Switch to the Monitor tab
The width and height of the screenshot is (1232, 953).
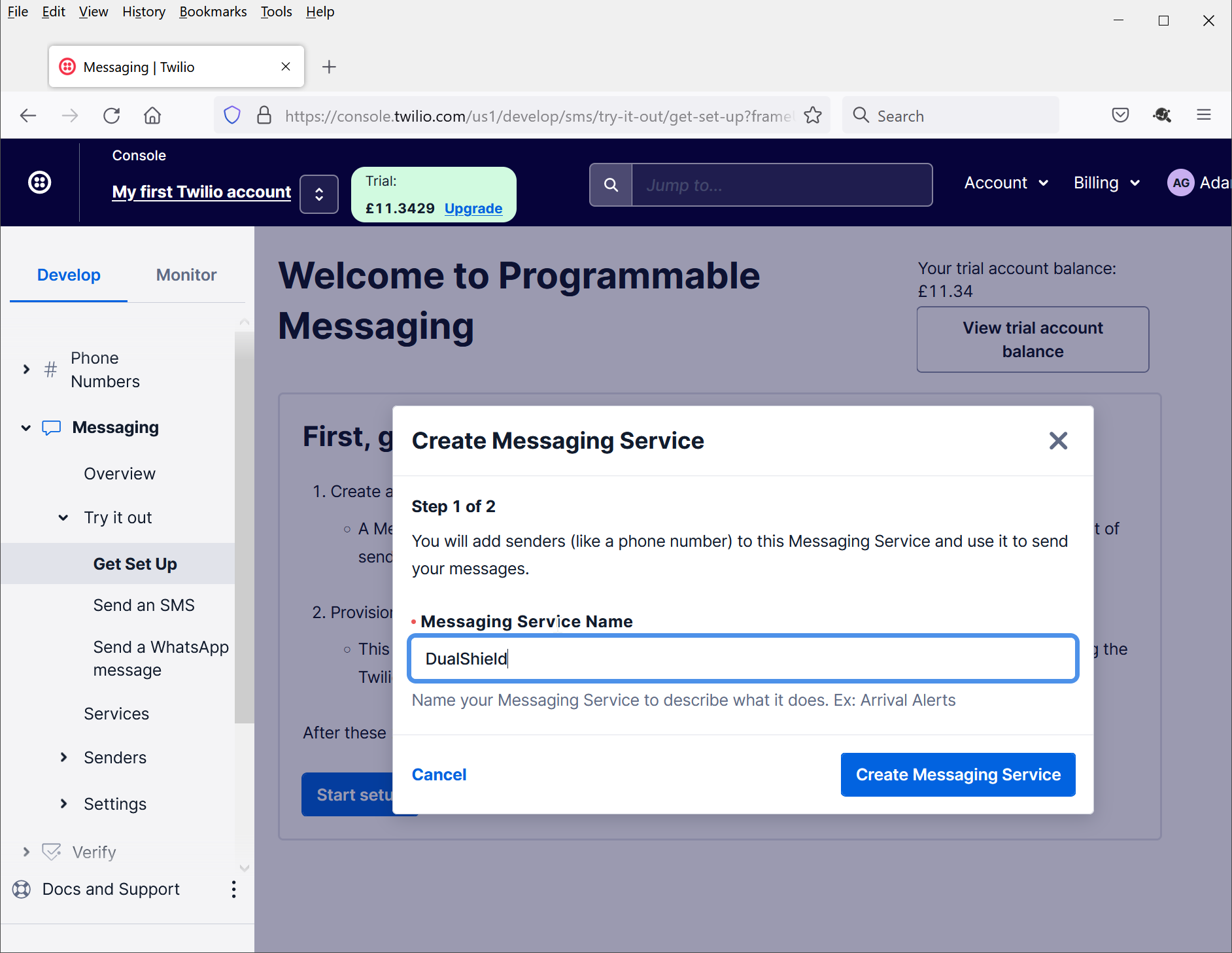(x=186, y=275)
